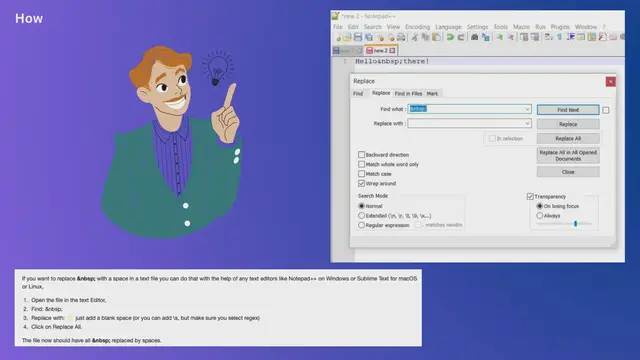Click the Save toolbar icon
This screenshot has height=360, width=640.
[x=358, y=38]
